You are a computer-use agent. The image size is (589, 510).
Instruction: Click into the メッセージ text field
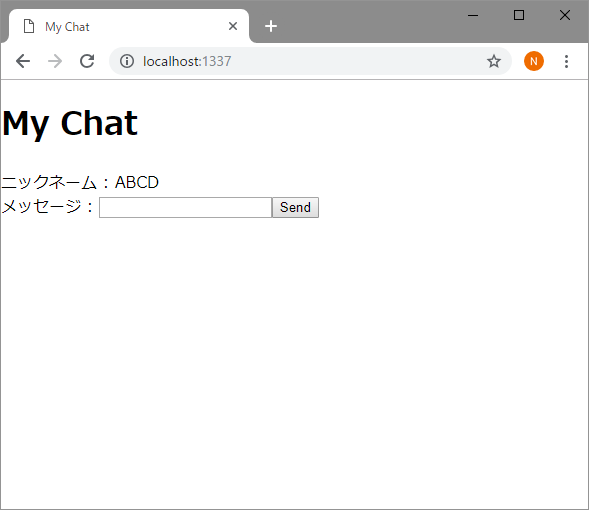tap(186, 207)
